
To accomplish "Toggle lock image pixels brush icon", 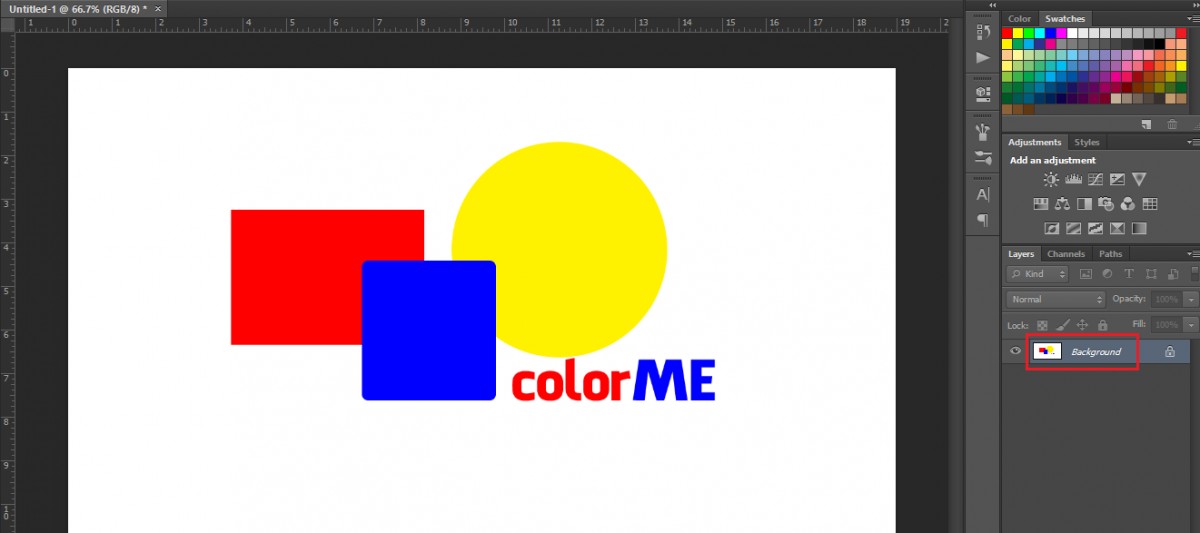I will click(x=1062, y=325).
